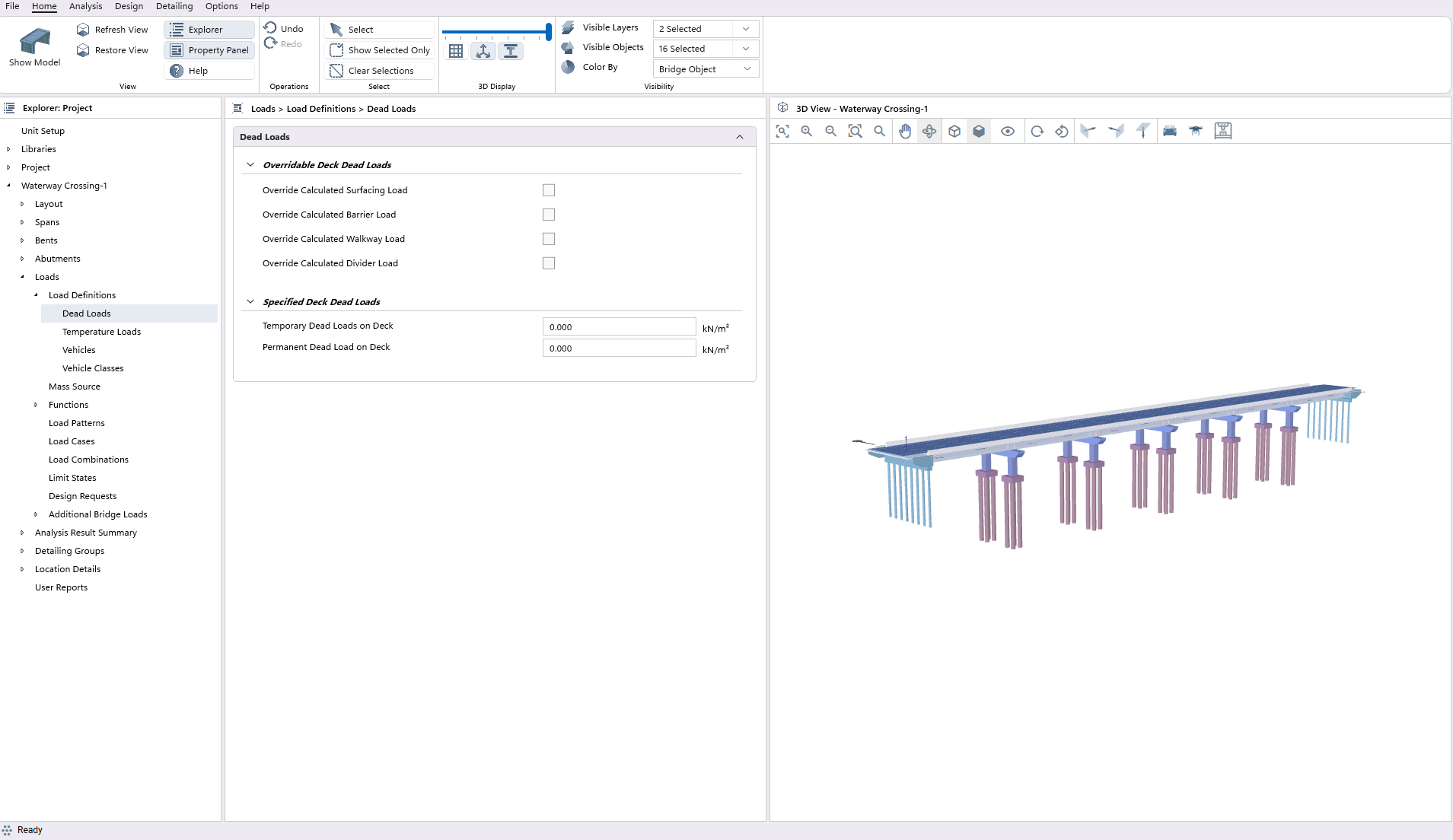This screenshot has width=1453, height=840.
Task: Open the Detailing menu
Action: click(174, 6)
